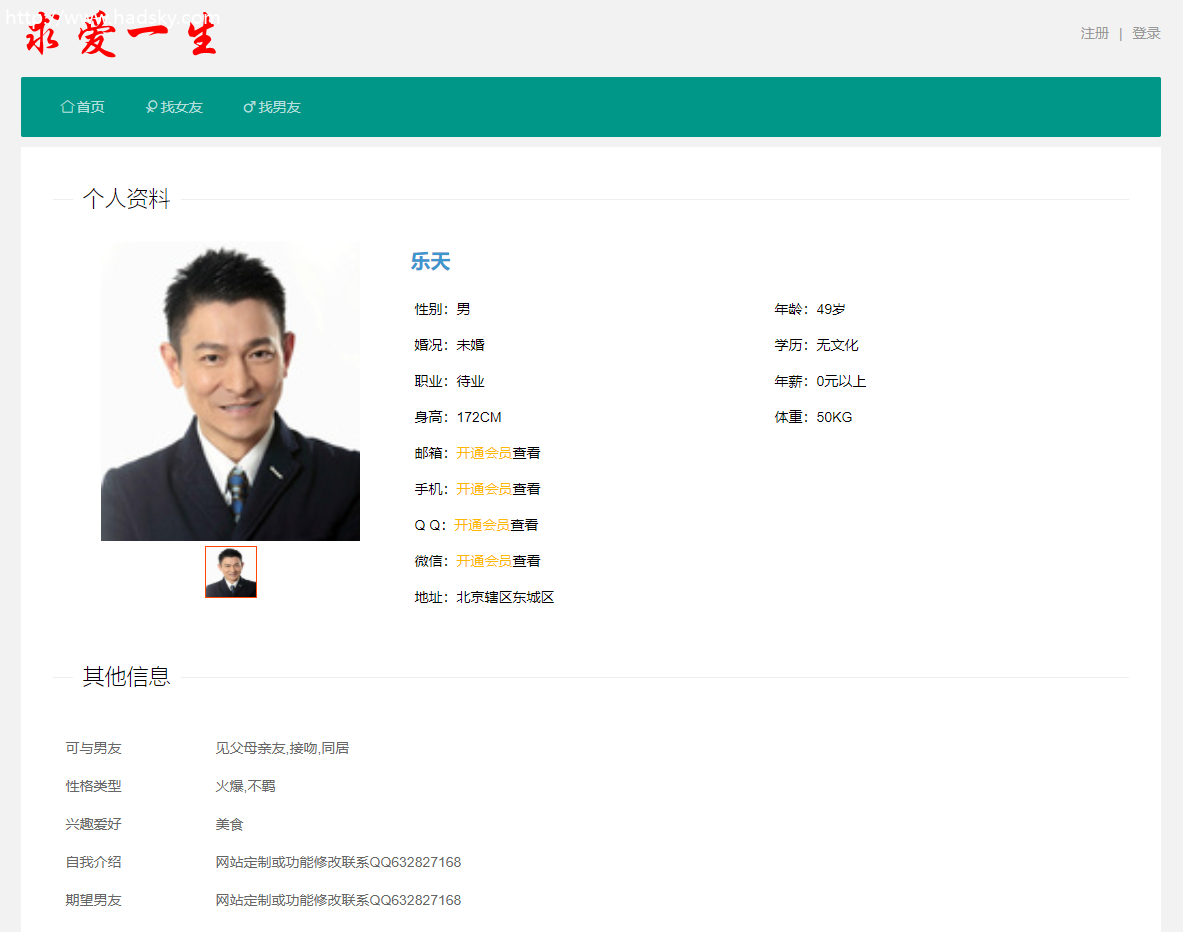Image resolution: width=1183 pixels, height=932 pixels.
Task: Go to the 找女友 menu item
Action: click(x=181, y=107)
